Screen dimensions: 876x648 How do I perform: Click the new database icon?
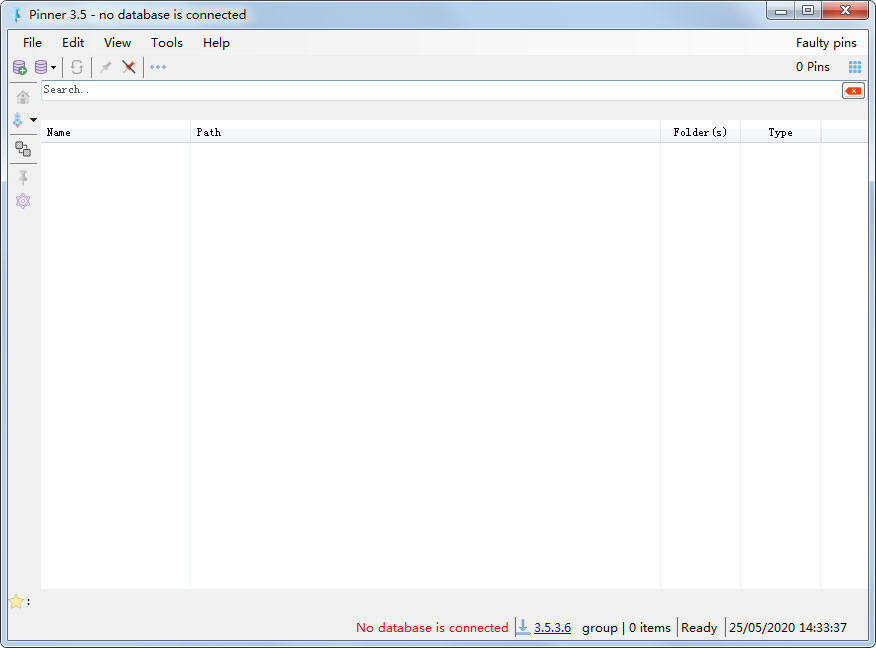pos(20,67)
